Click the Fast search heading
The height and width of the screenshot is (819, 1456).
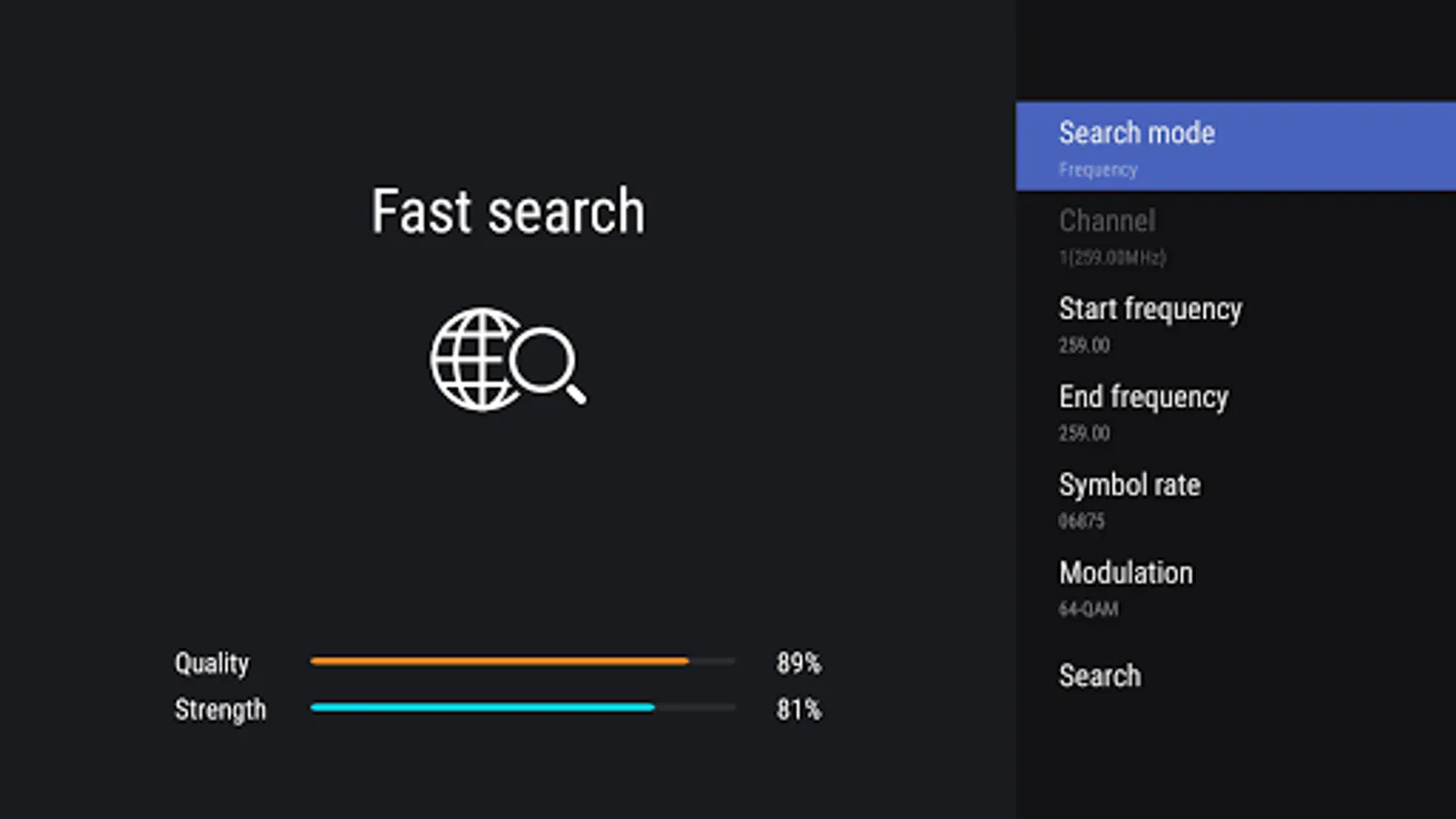[x=508, y=212]
